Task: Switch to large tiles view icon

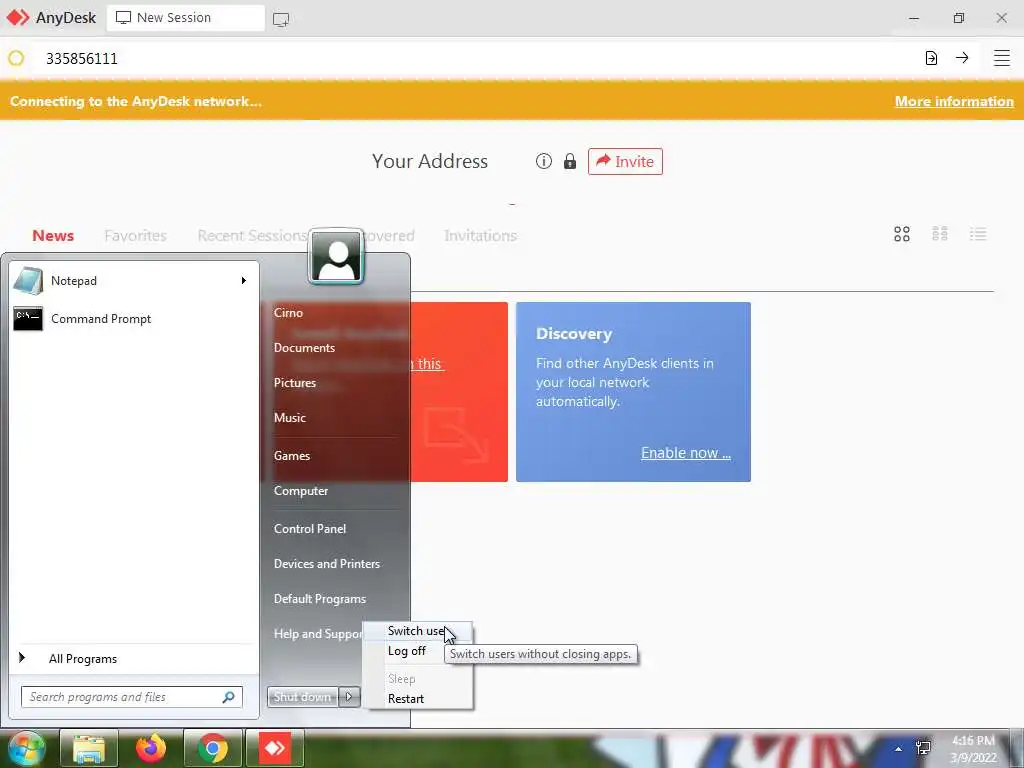Action: click(902, 234)
